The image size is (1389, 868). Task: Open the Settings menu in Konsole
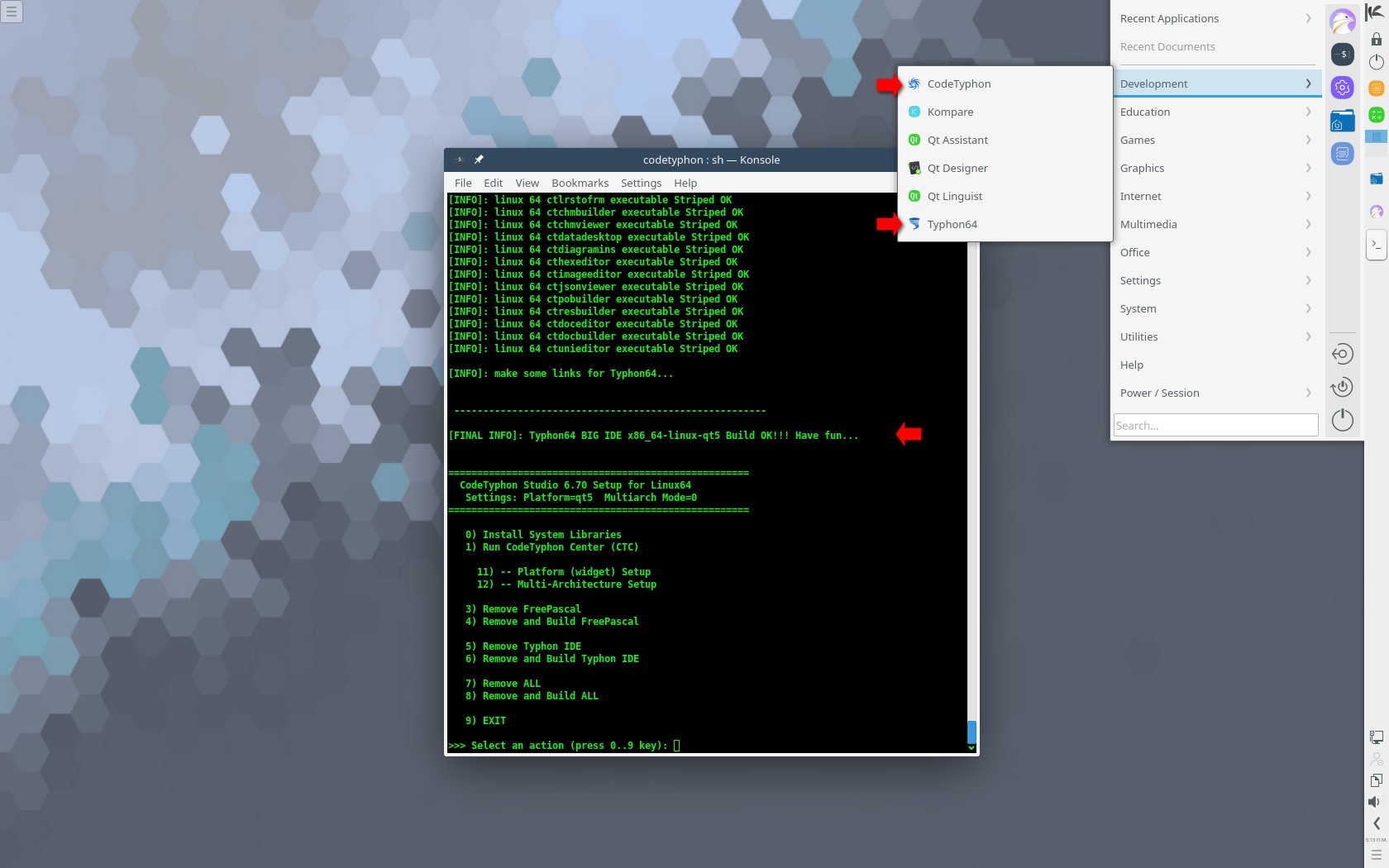point(642,183)
